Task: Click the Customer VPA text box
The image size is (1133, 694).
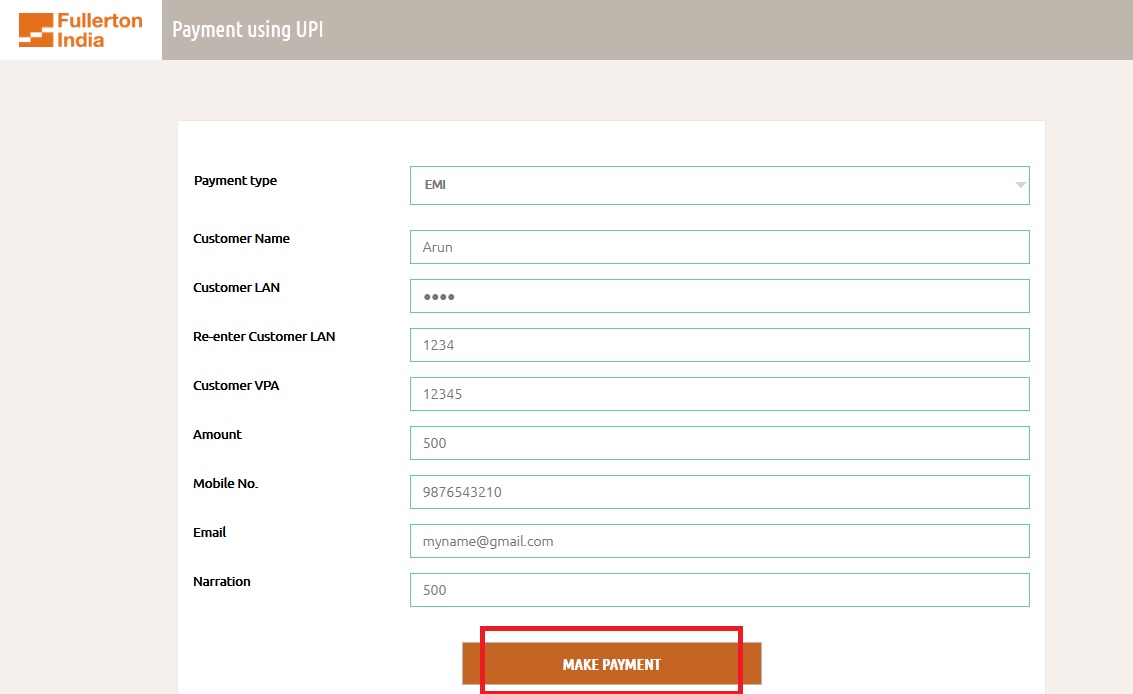Action: coord(718,394)
